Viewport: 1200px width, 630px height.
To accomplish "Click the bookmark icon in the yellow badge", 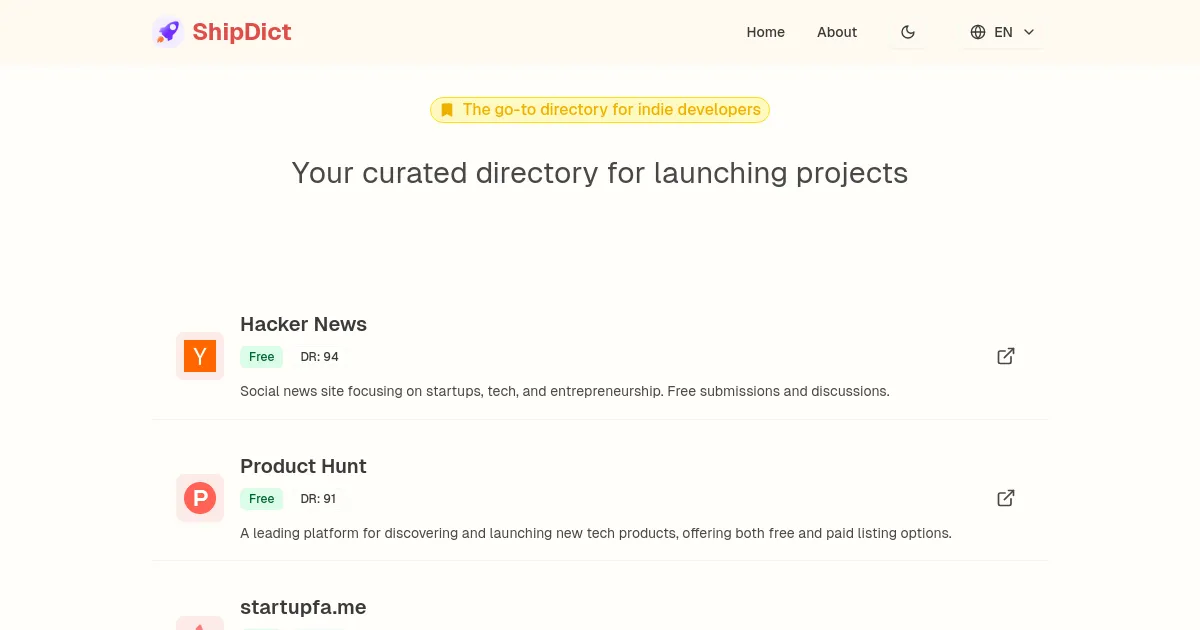I will pyautogui.click(x=447, y=110).
